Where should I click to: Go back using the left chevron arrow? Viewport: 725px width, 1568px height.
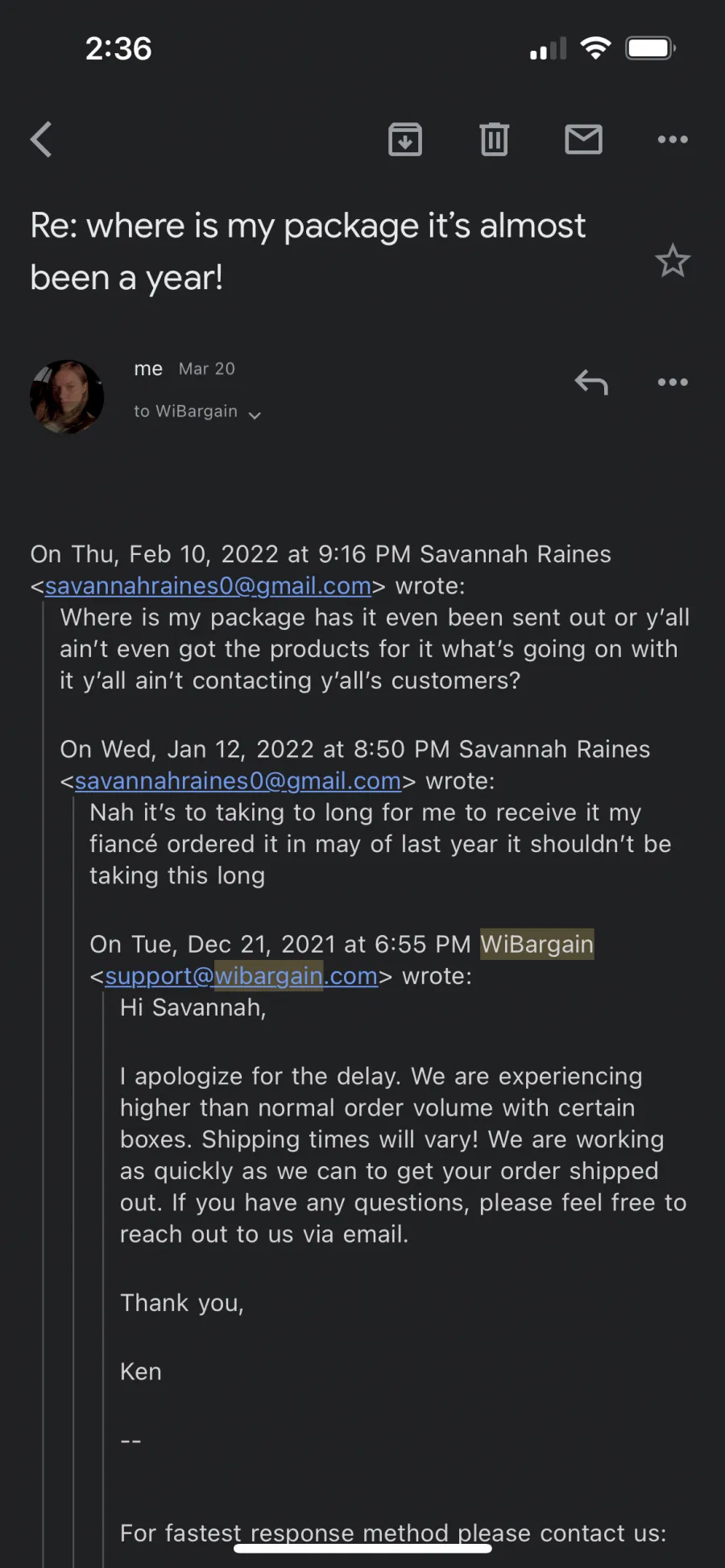point(41,139)
